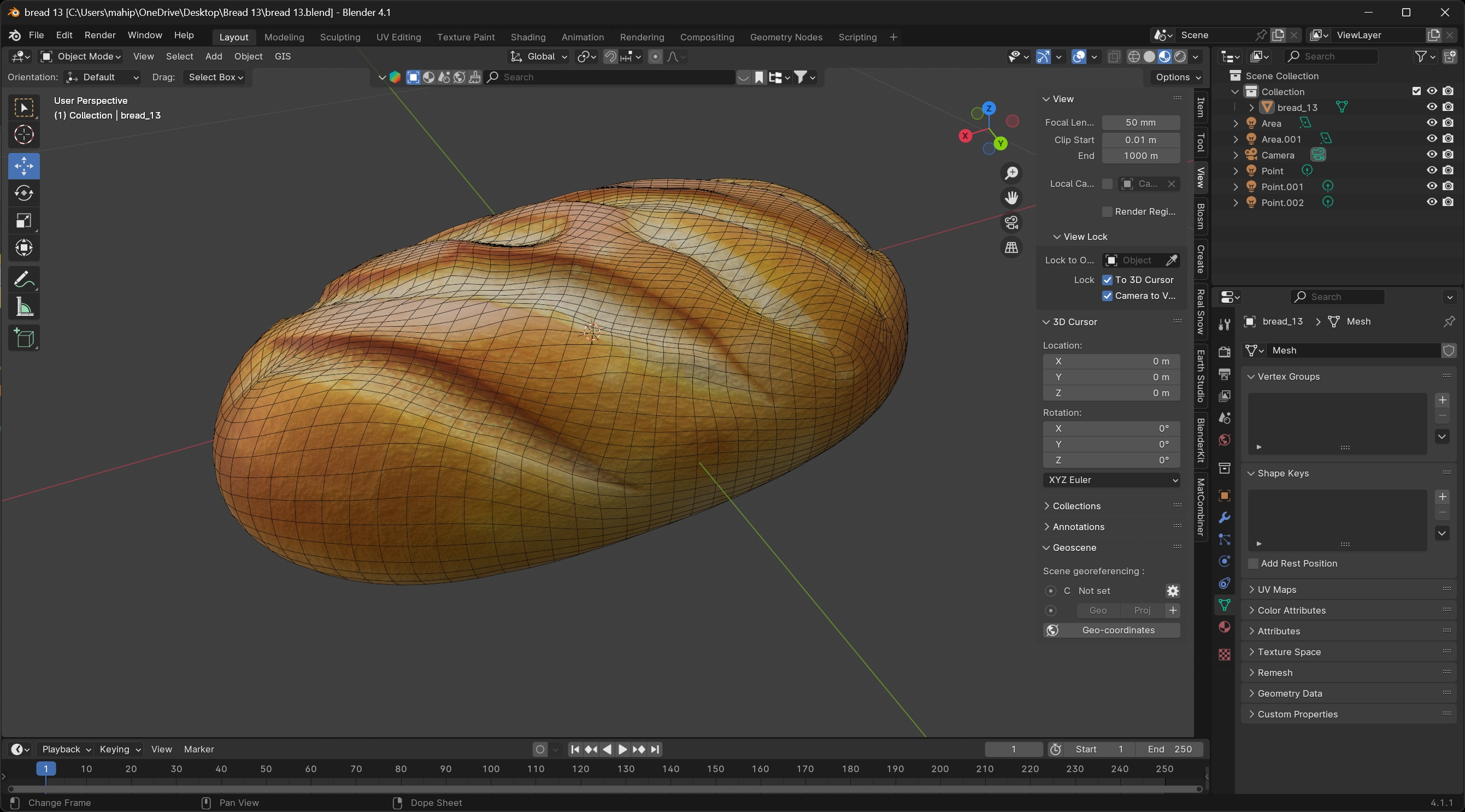Enable the Render Region checkbox
The image size is (1465, 812).
[x=1107, y=211]
